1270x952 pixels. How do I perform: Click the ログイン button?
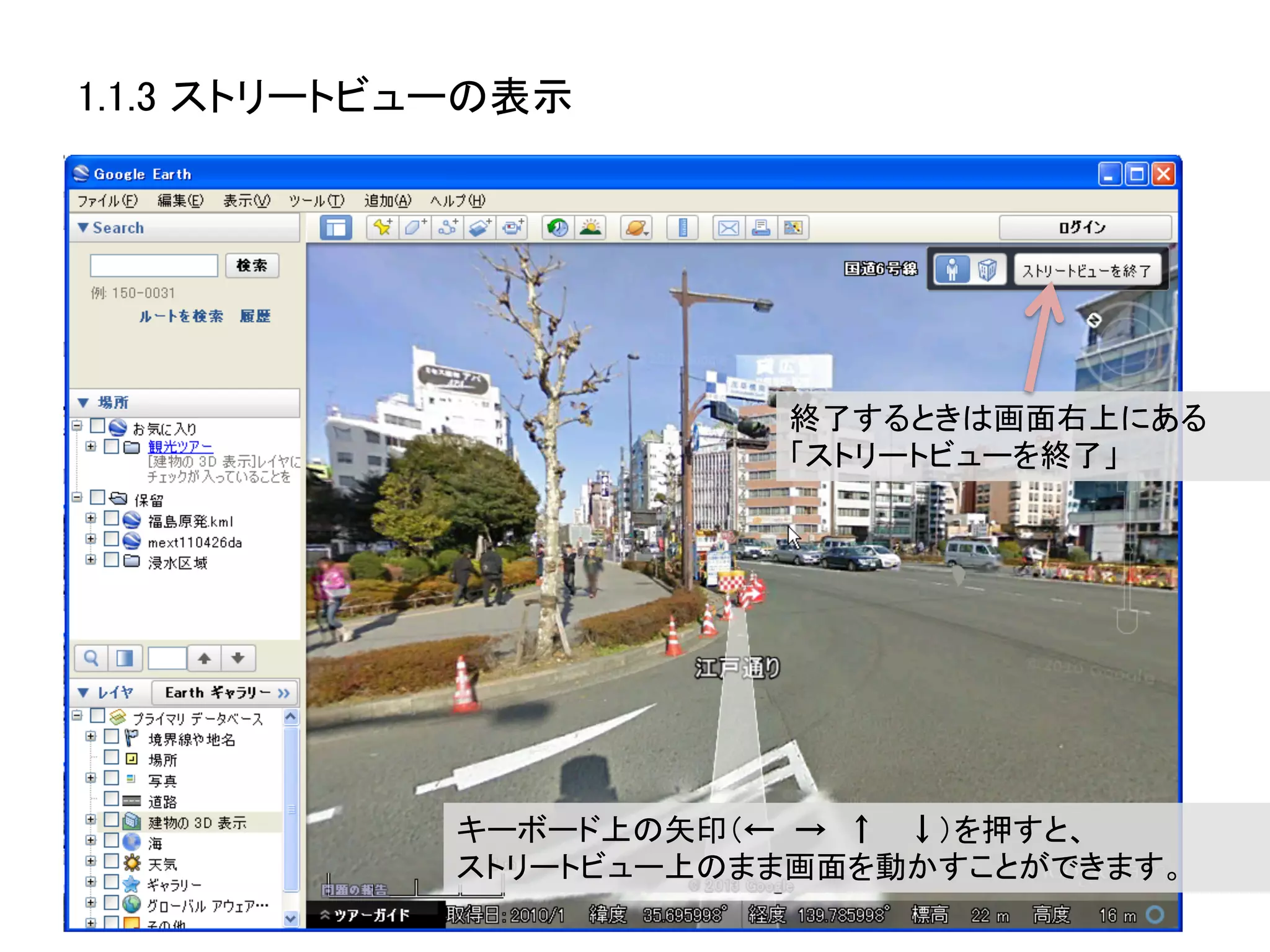(x=1085, y=227)
